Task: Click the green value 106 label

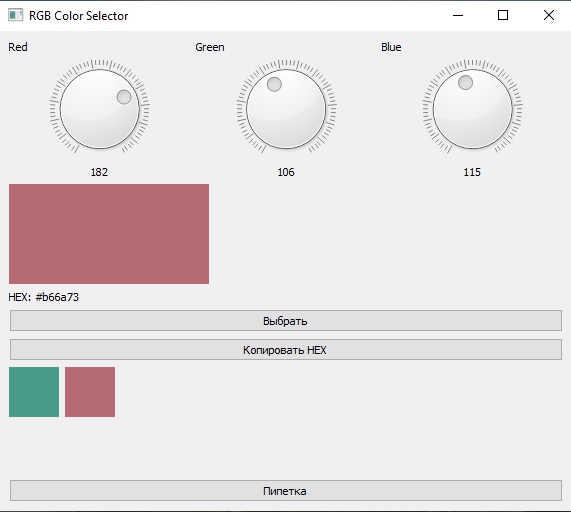Action: 286,172
